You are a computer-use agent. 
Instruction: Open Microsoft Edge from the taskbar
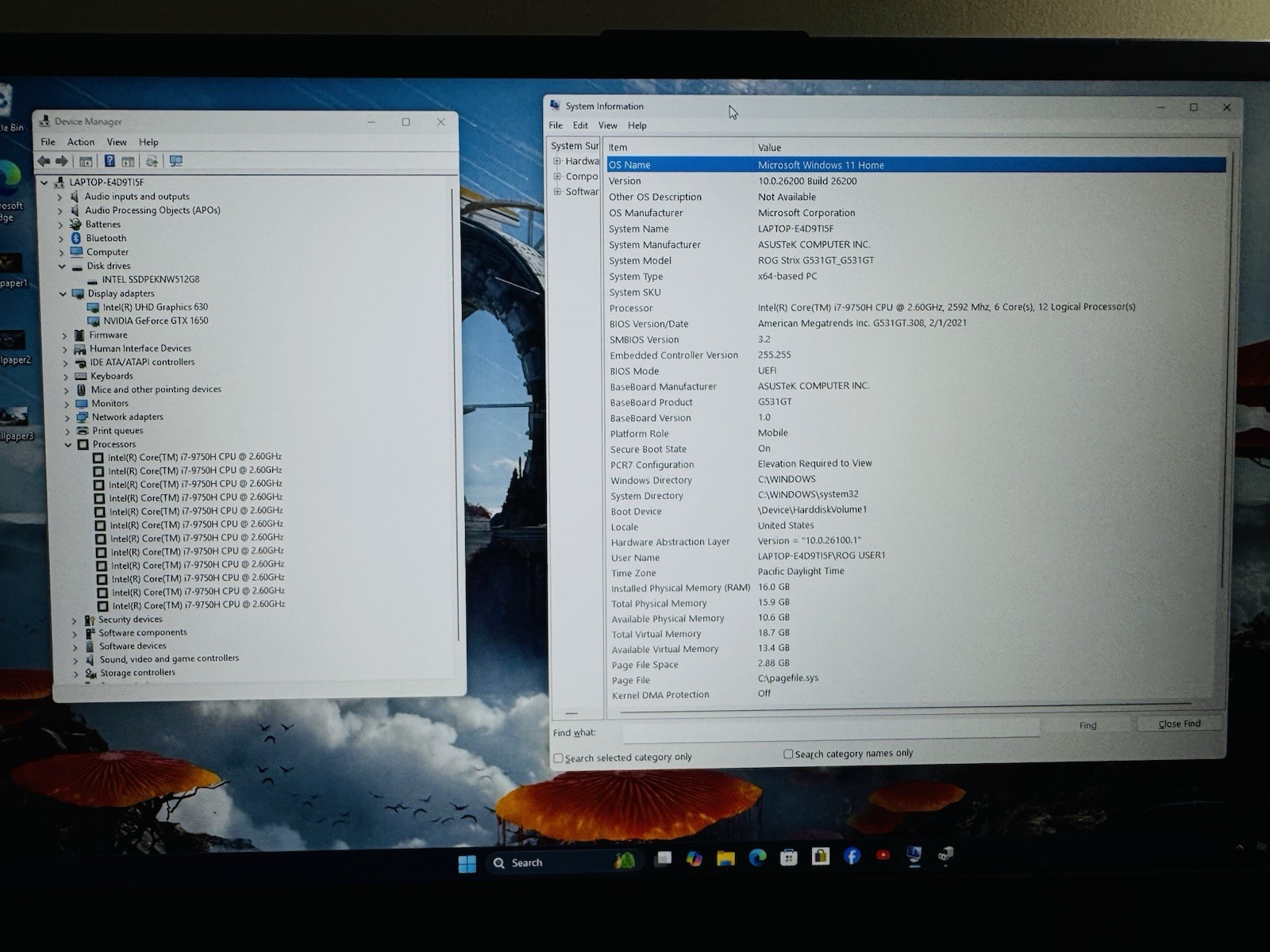(x=757, y=858)
